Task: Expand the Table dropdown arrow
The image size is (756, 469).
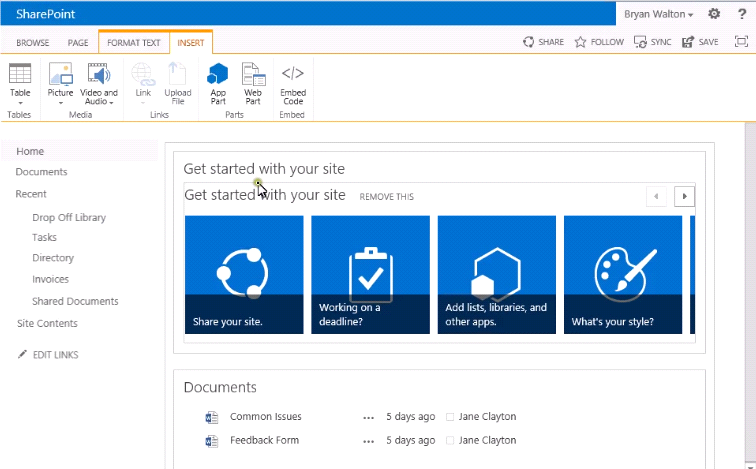Action: (x=20, y=103)
